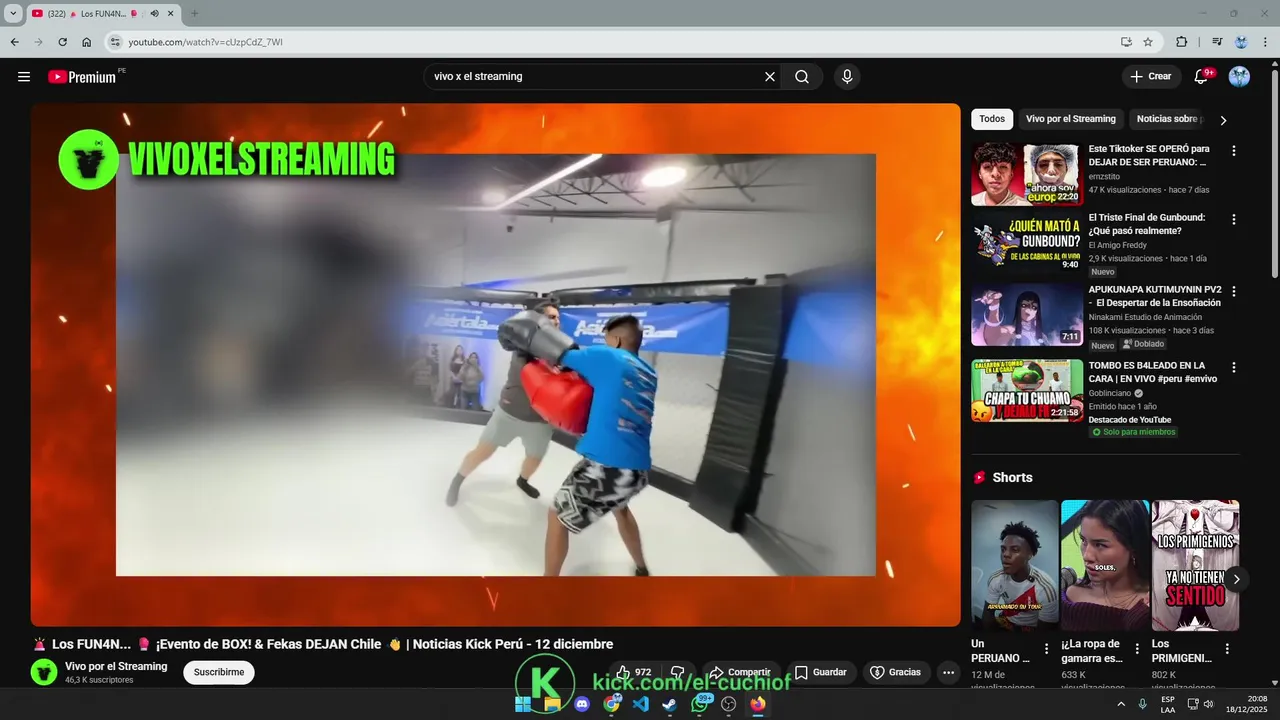Open the Crear create button

pyautogui.click(x=1151, y=77)
